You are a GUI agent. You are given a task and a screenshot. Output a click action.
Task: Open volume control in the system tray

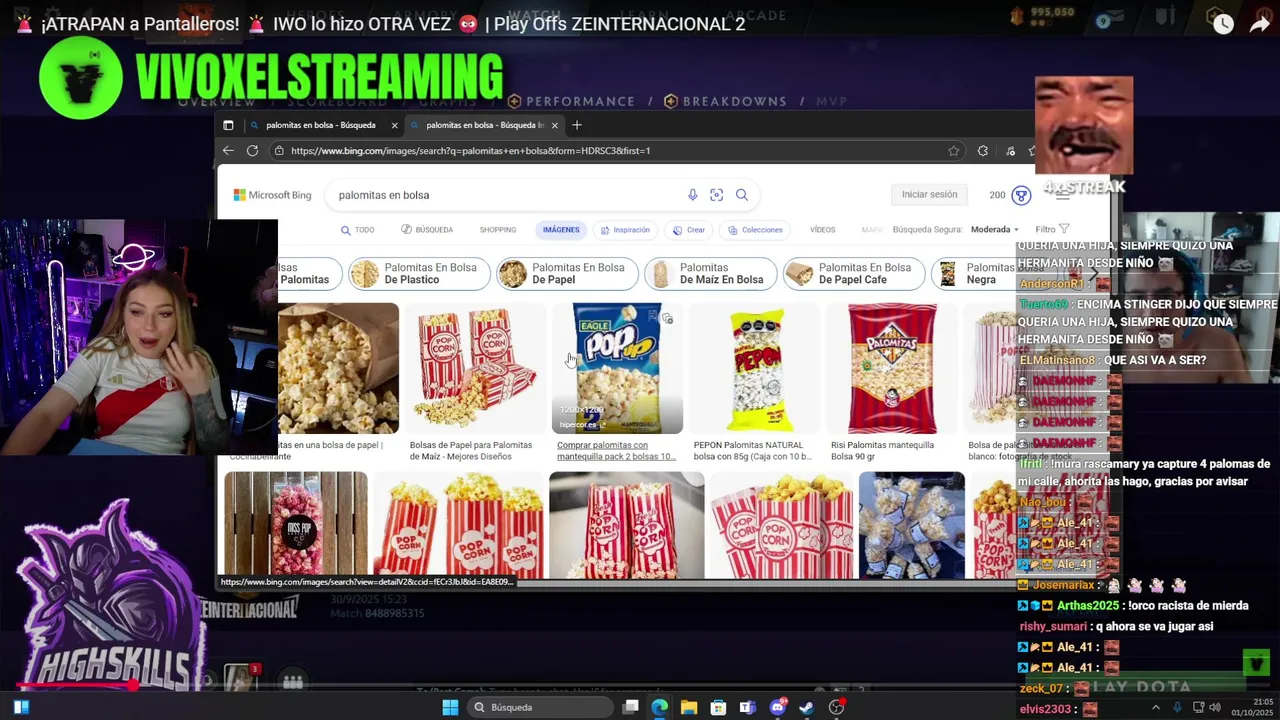[1215, 708]
